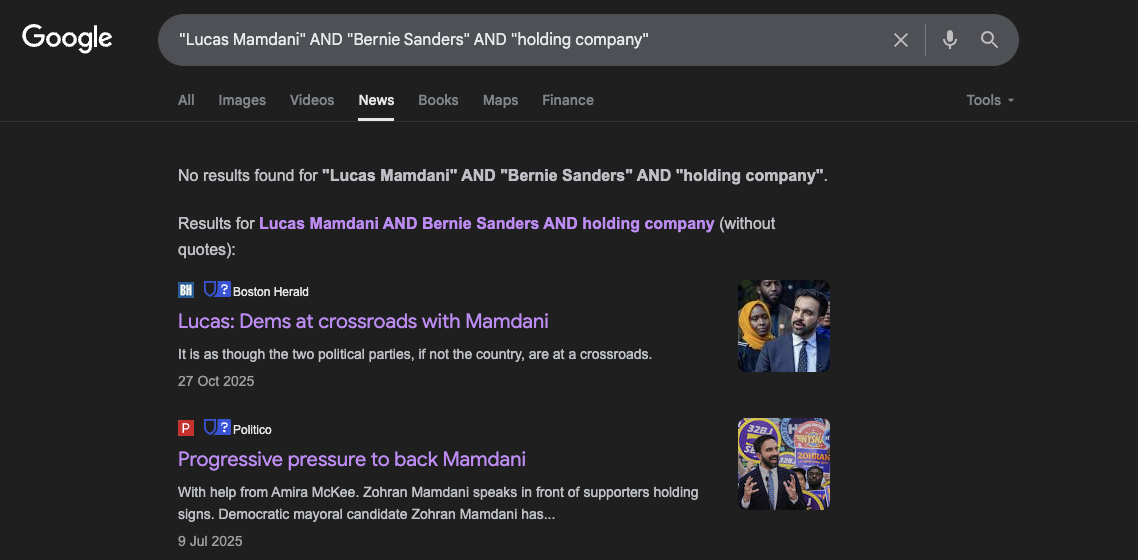This screenshot has width=1138, height=560.
Task: Click the Boston Herald article thumbnail
Action: tap(784, 326)
